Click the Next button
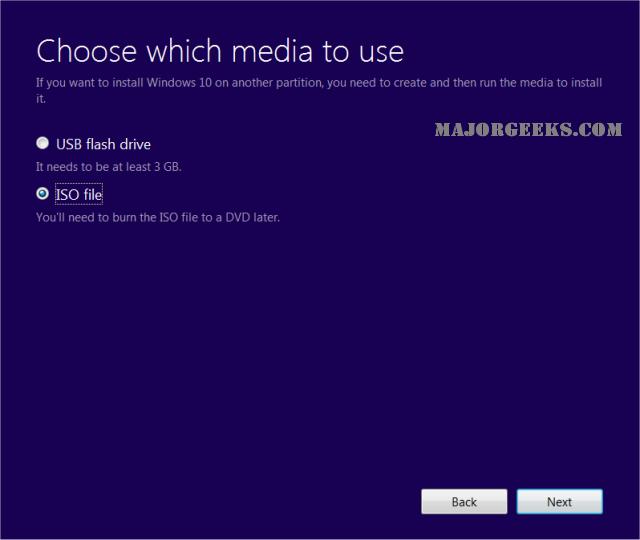This screenshot has height=540, width=640. point(559,502)
